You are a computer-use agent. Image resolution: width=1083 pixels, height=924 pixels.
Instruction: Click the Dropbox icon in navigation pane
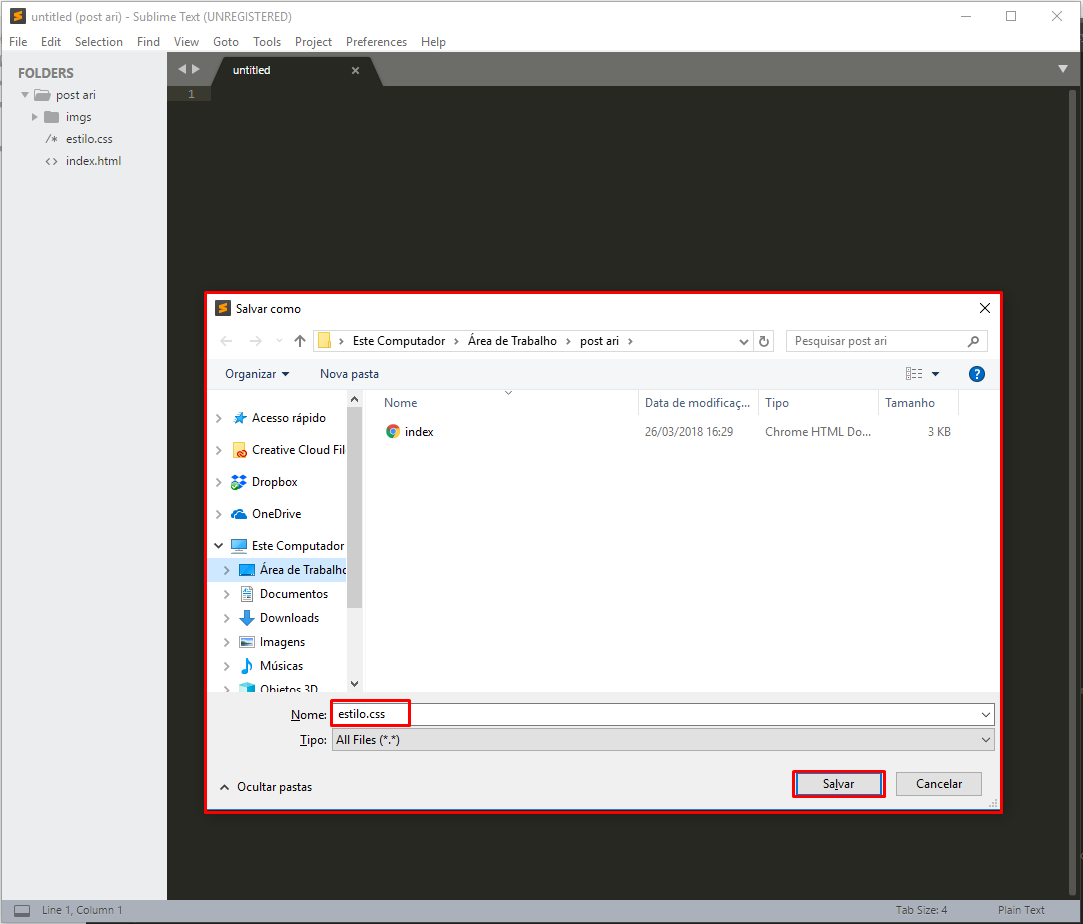tap(239, 482)
